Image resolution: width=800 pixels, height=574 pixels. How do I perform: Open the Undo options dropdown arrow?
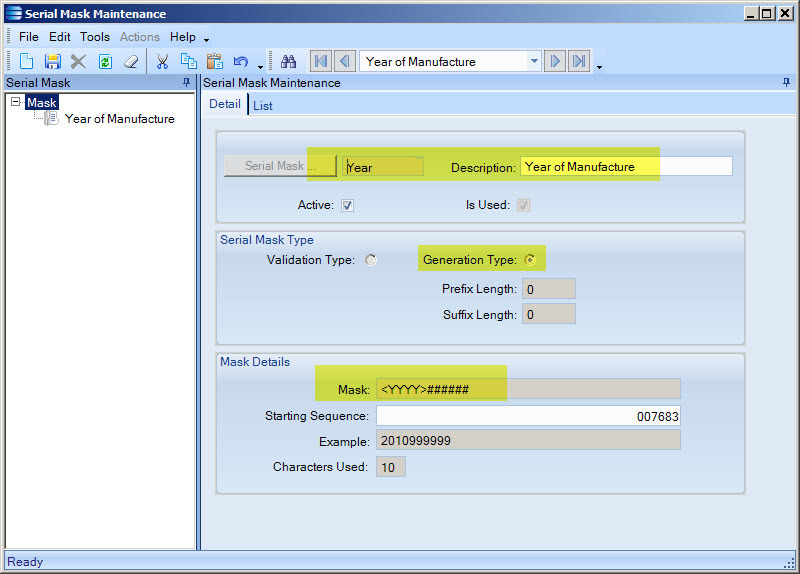260,66
